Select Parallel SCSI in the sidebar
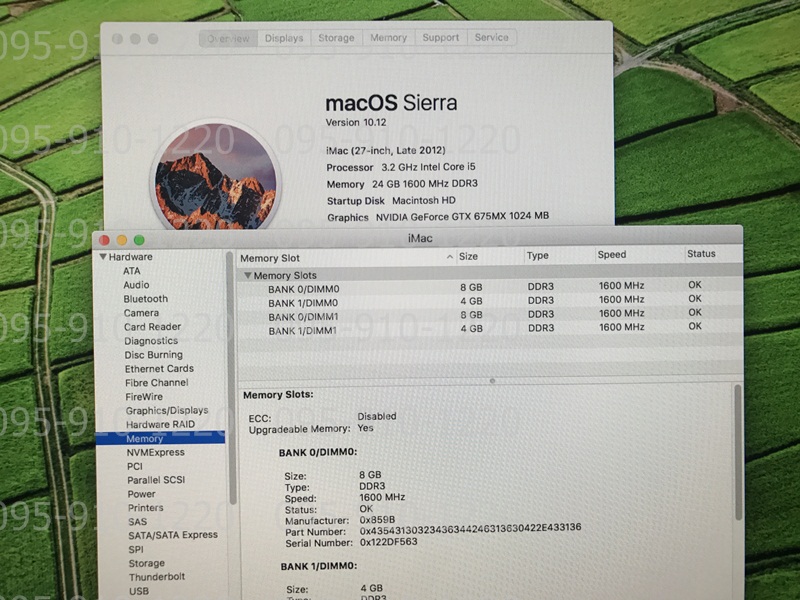Image resolution: width=800 pixels, height=600 pixels. 156,480
